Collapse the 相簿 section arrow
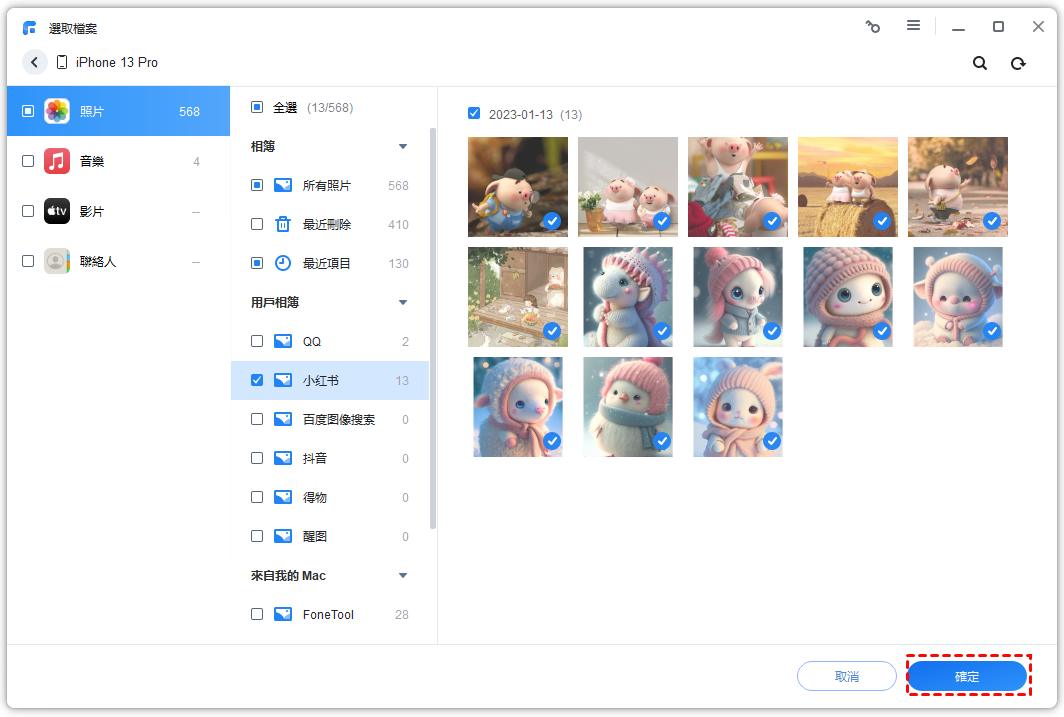The height and width of the screenshot is (717, 1064). tap(403, 147)
